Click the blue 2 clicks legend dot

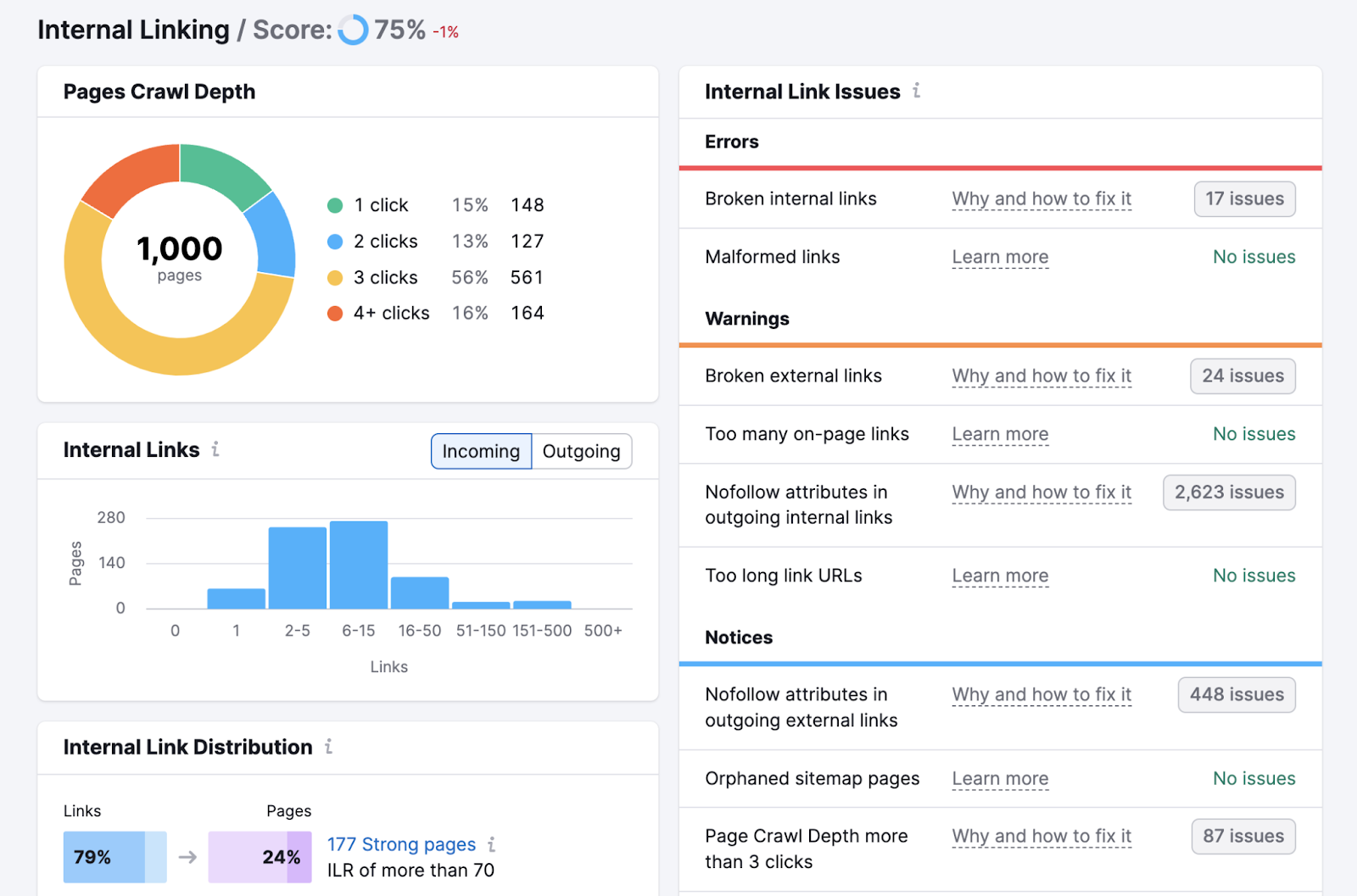[335, 241]
